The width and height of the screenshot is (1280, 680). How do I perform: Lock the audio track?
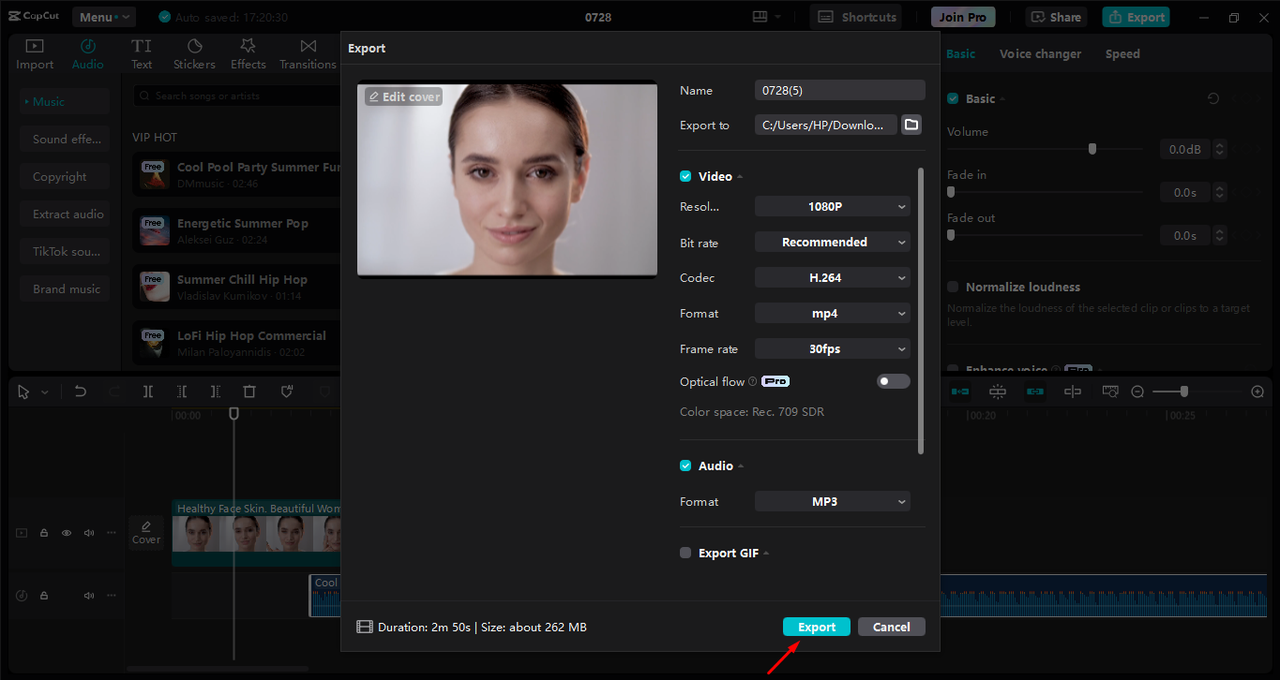point(44,595)
